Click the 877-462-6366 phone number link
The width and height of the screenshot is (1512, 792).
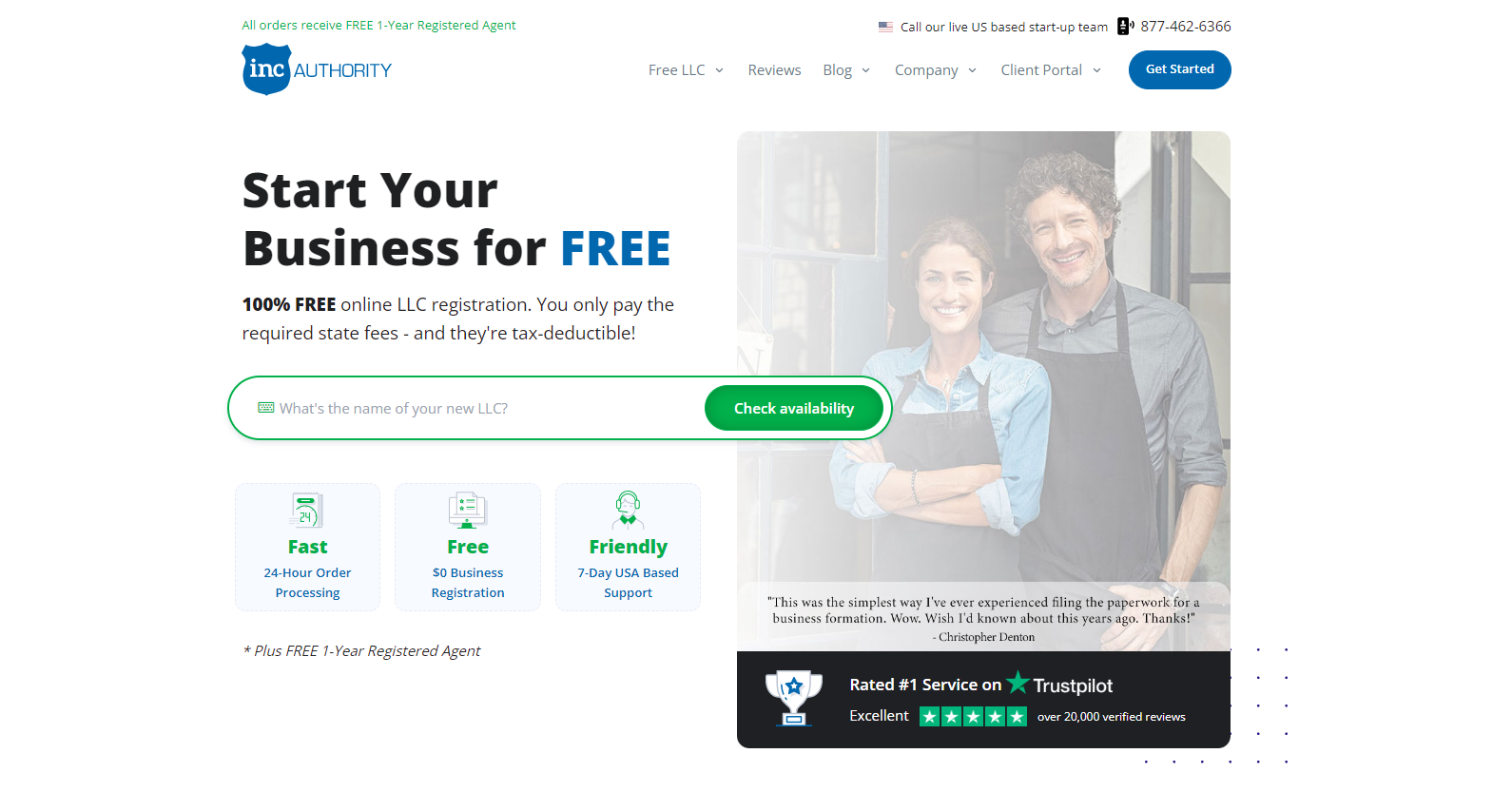(x=1186, y=27)
